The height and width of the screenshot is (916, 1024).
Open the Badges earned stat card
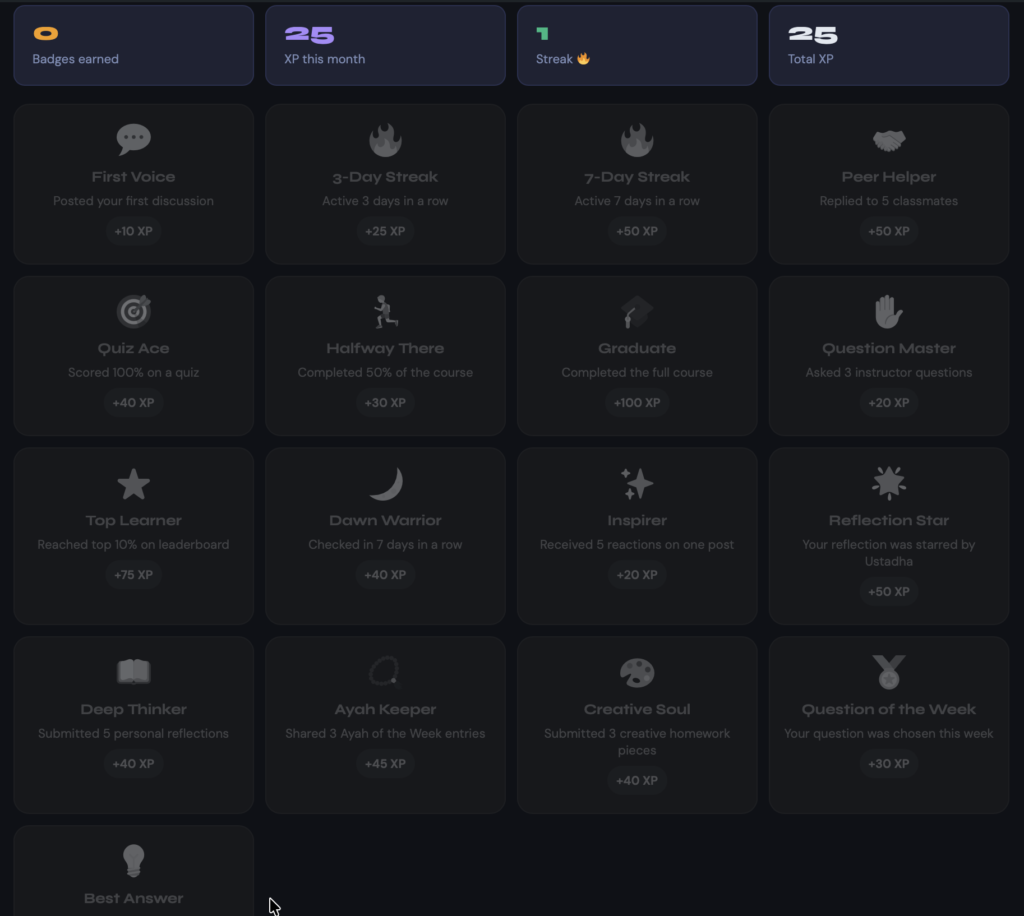[x=133, y=45]
